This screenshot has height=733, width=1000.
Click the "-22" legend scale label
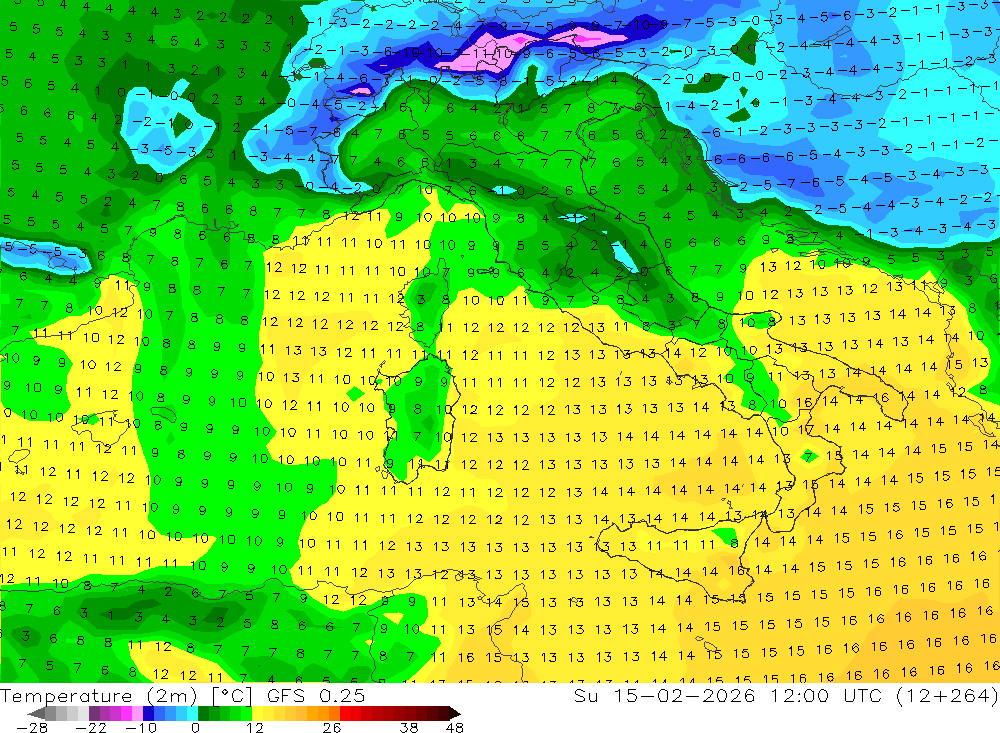coord(91,728)
